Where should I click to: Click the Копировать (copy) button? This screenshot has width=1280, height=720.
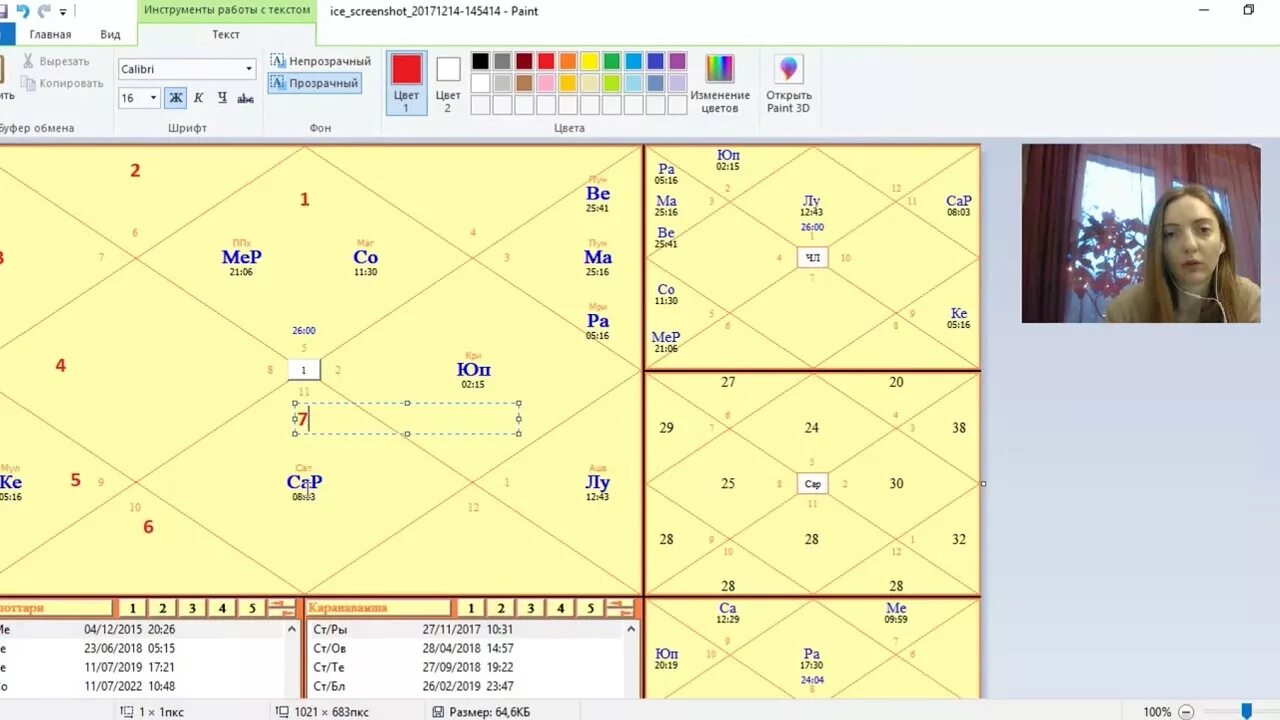click(x=63, y=83)
